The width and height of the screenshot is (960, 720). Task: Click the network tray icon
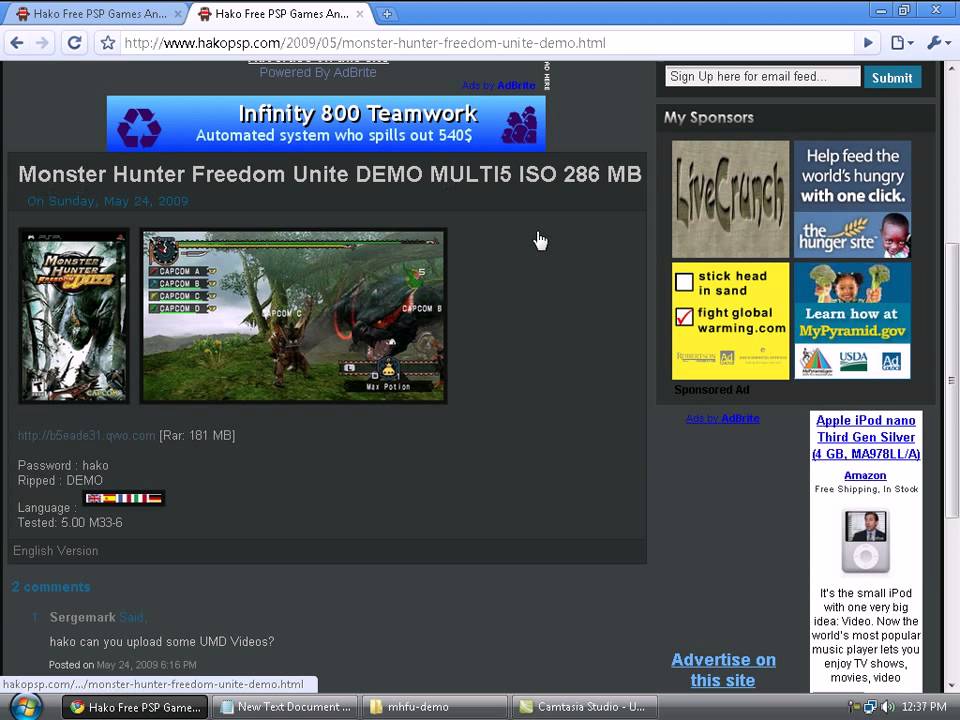(x=871, y=707)
